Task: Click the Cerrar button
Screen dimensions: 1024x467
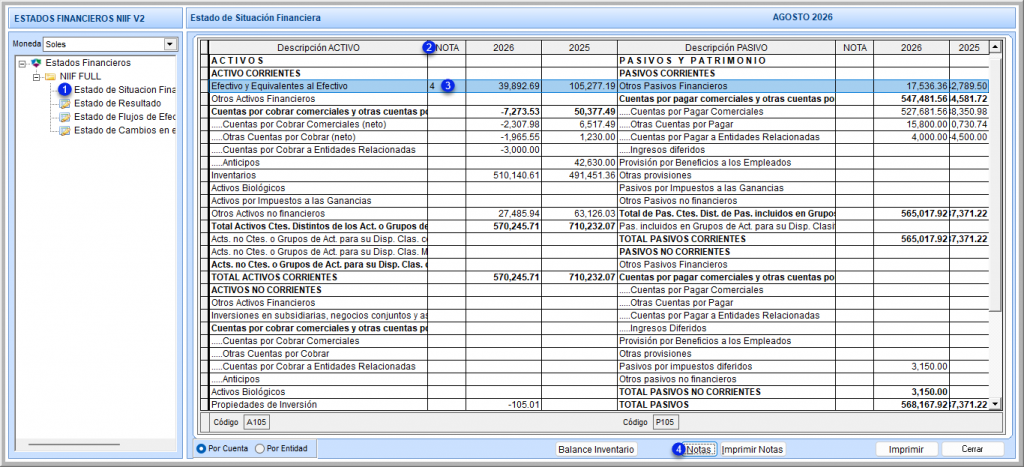Action: click(x=972, y=449)
